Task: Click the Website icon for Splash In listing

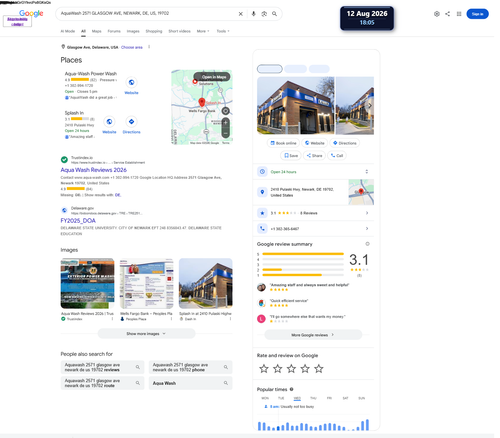Action: click(x=109, y=122)
